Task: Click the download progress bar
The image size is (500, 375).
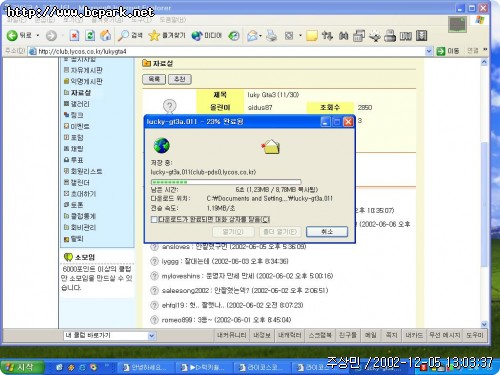Action: tap(226, 182)
